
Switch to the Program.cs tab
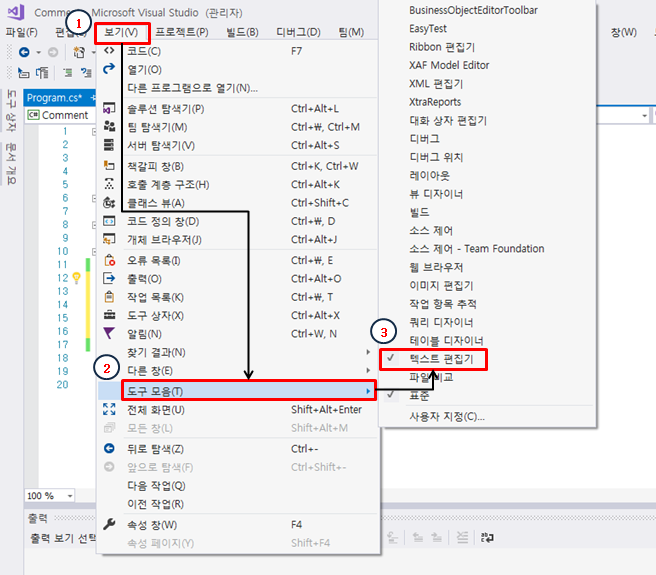point(54,98)
